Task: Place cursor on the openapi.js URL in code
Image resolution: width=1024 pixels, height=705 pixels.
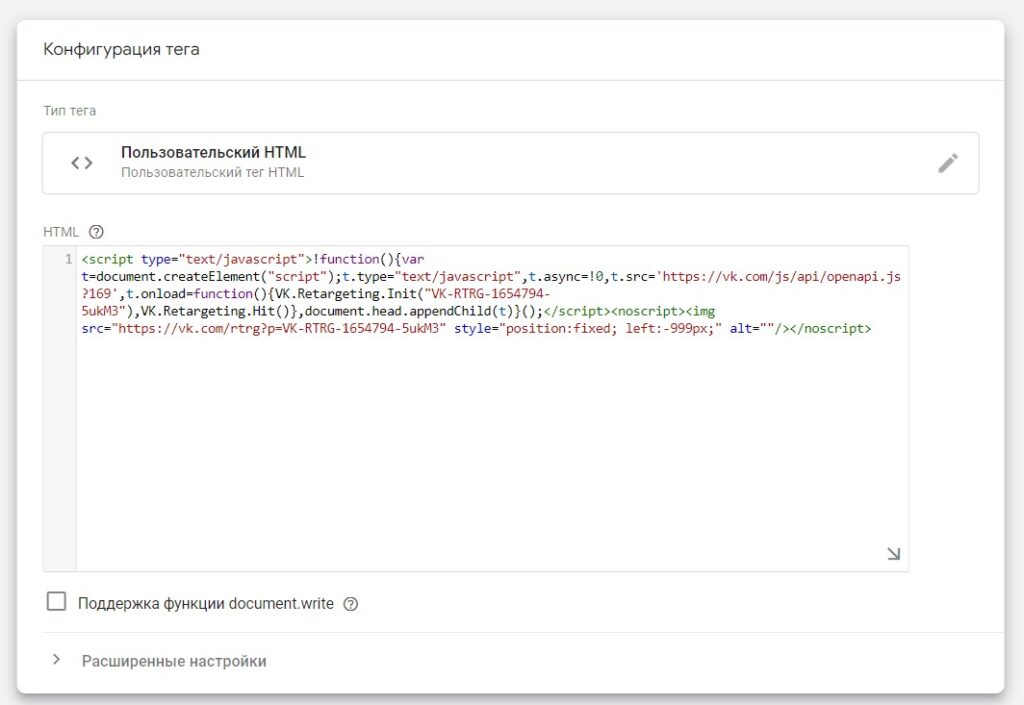Action: point(780,275)
